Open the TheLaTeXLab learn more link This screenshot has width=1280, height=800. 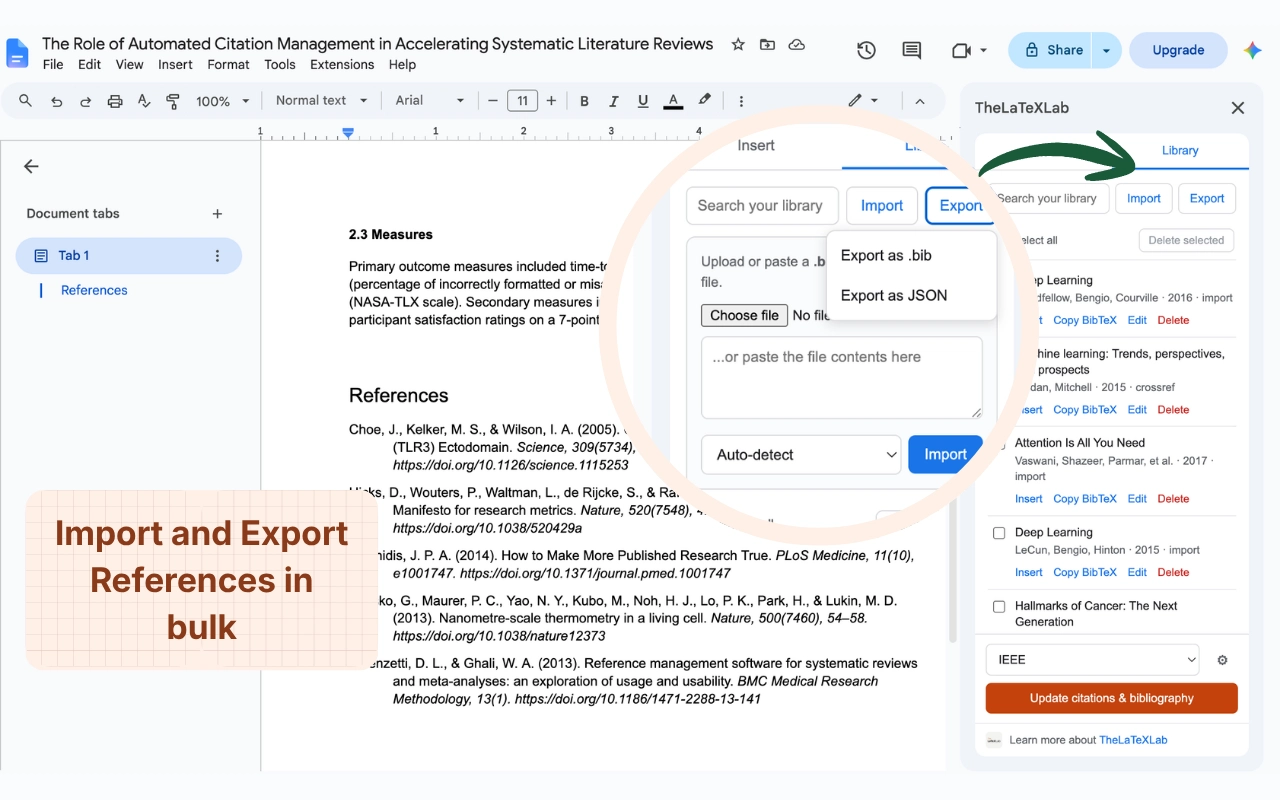tap(1133, 740)
